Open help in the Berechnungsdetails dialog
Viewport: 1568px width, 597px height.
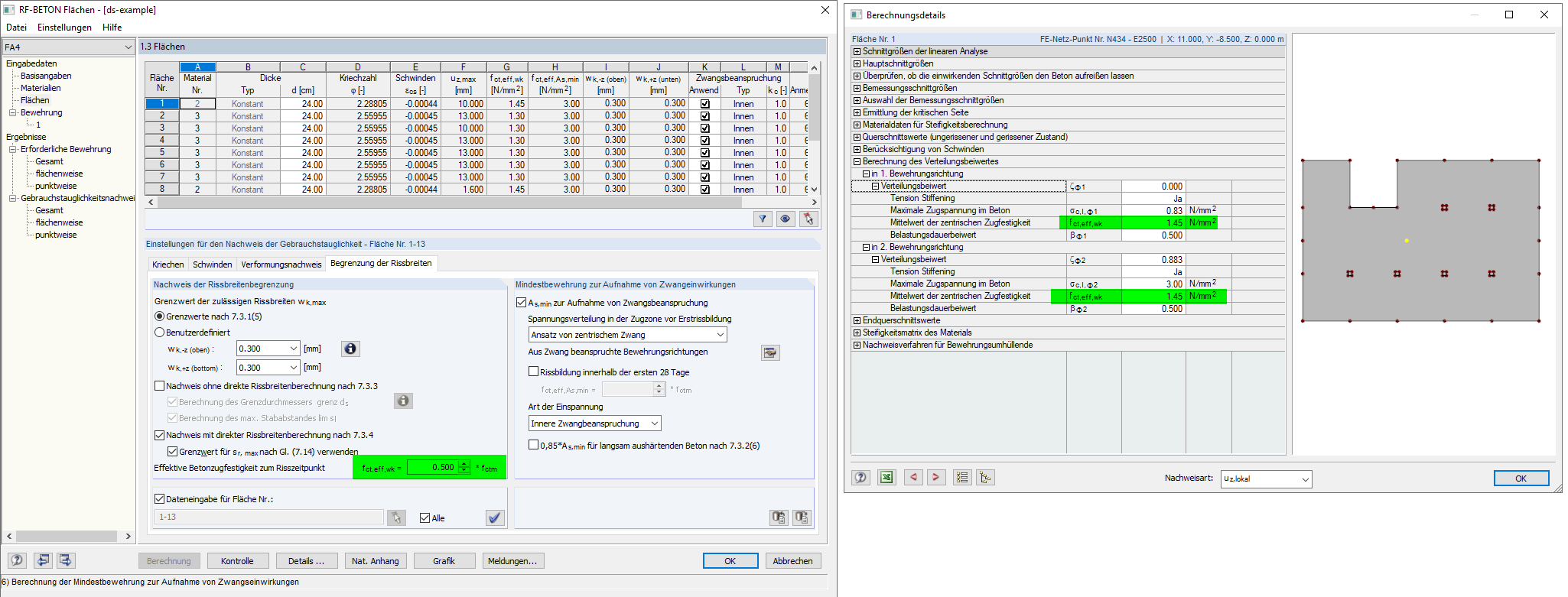861,478
